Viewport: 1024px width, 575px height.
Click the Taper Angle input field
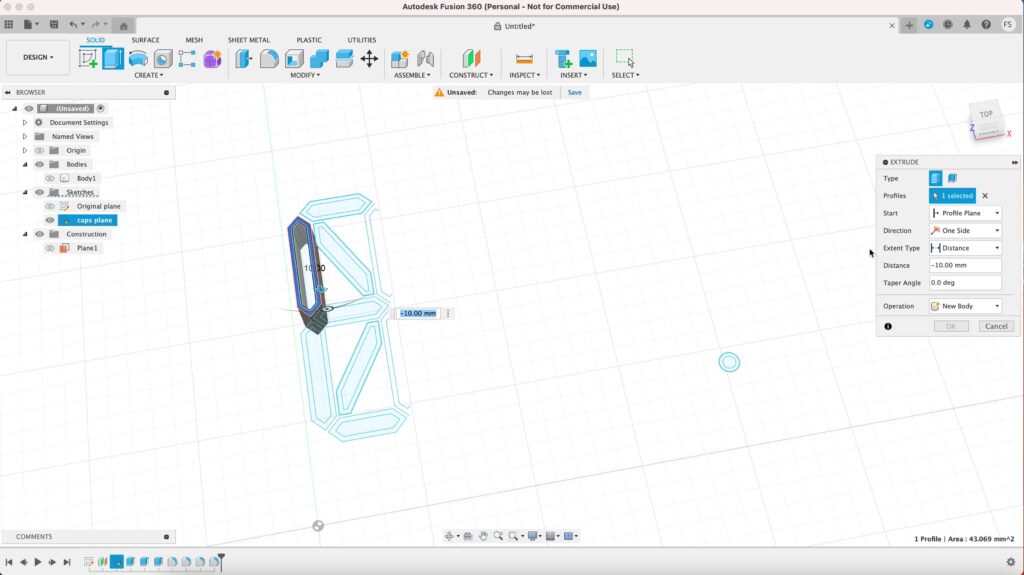point(965,283)
